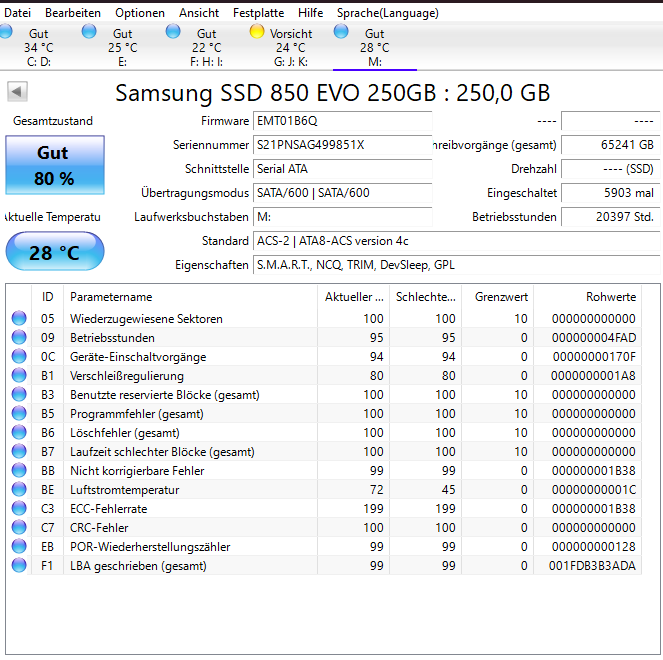Click the Gut 80 % health status button
663x660 pixels.
tap(55, 165)
